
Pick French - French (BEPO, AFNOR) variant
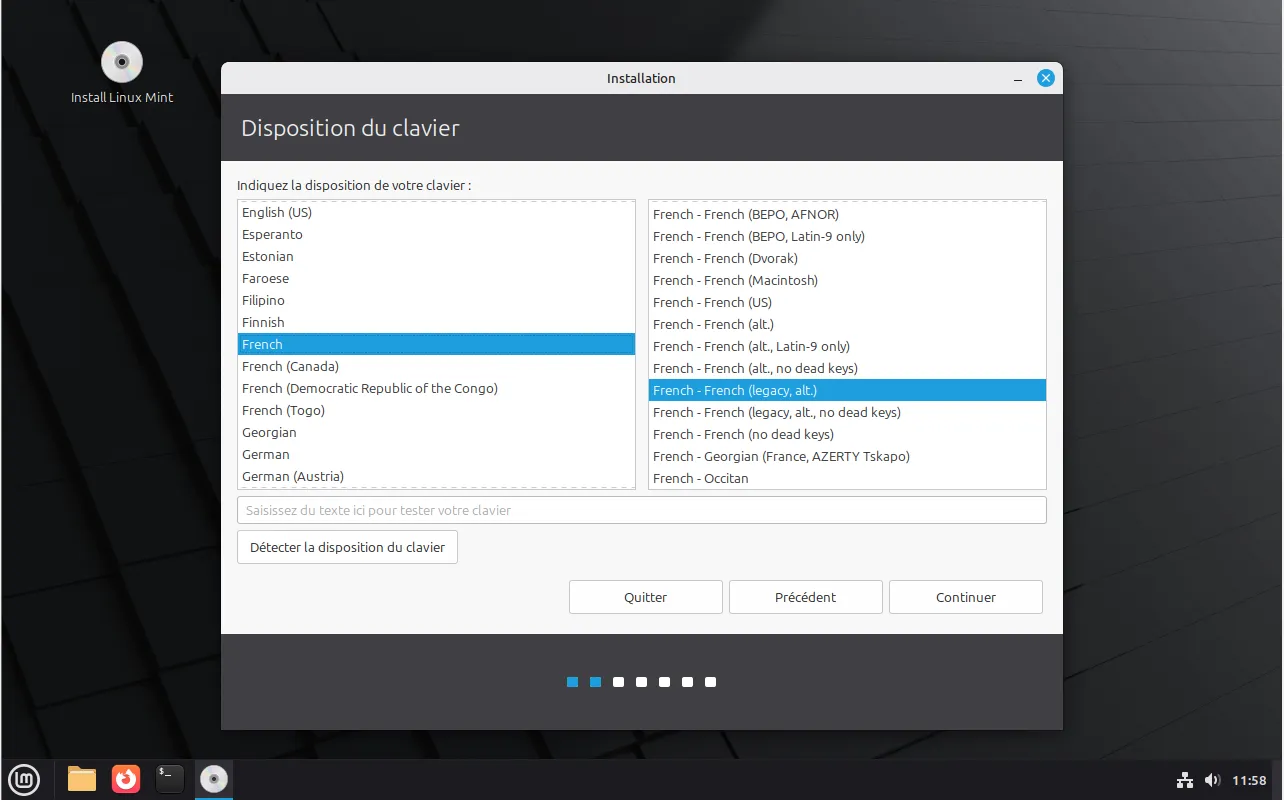pos(746,214)
